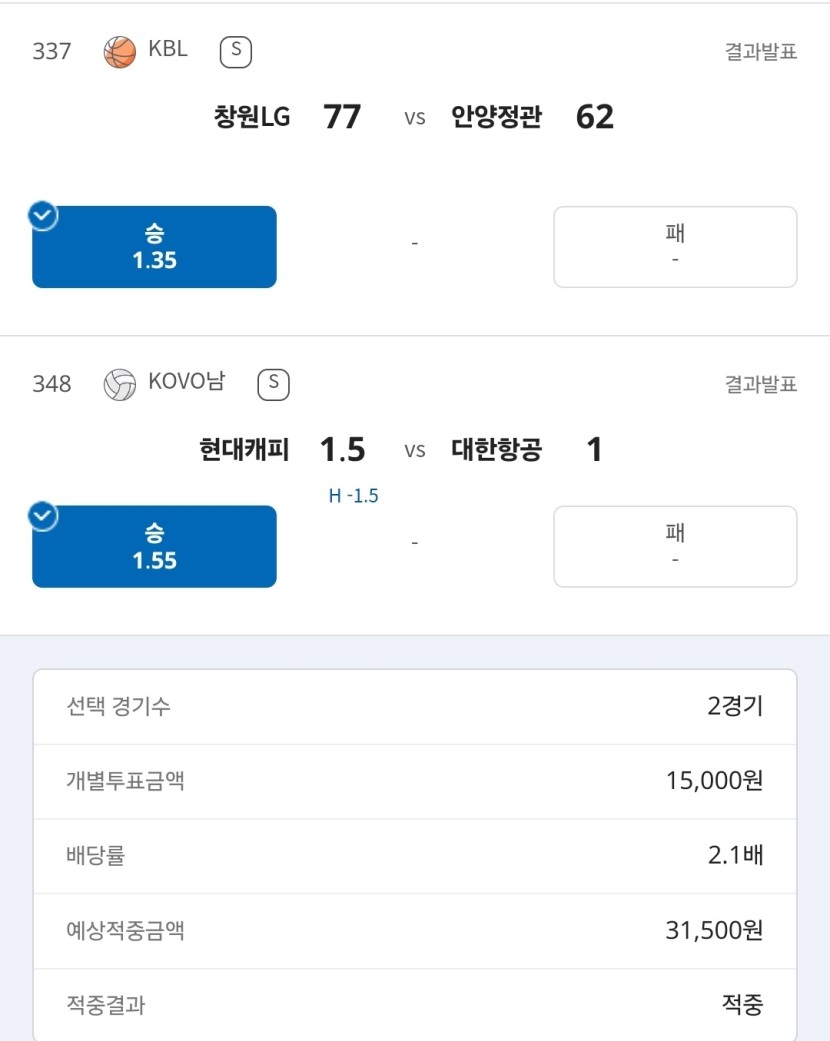
Task: Click the KBL basketball icon
Action: (120, 52)
